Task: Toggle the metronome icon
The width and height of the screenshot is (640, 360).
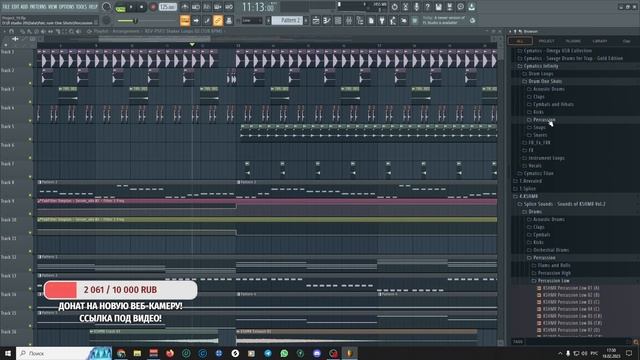Action: click(185, 7)
